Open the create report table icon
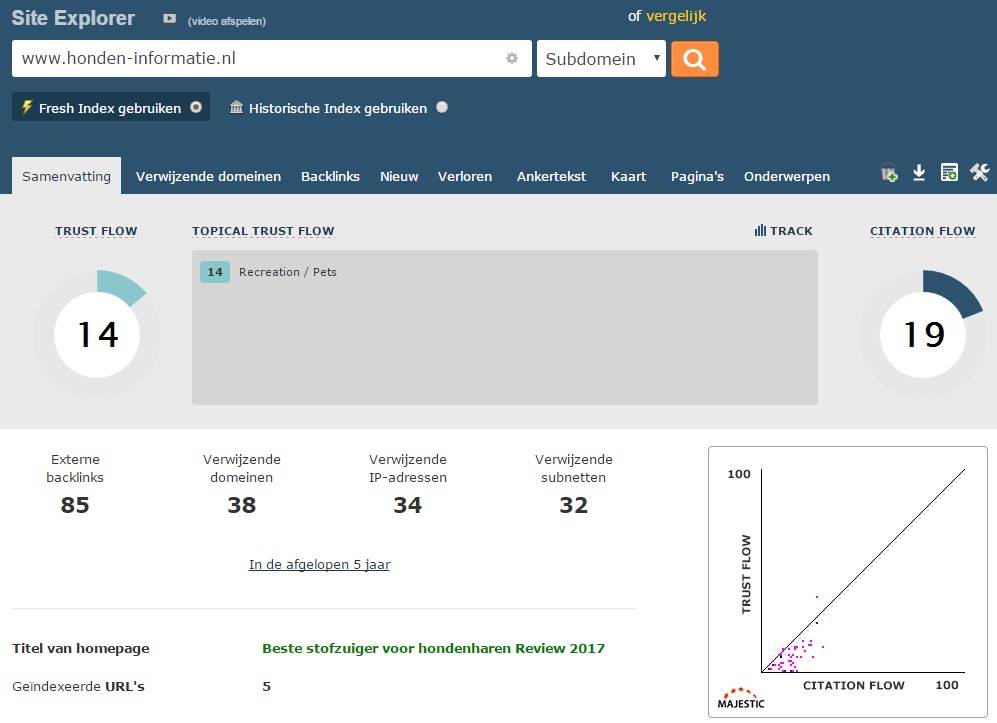The height and width of the screenshot is (723, 997). point(949,172)
